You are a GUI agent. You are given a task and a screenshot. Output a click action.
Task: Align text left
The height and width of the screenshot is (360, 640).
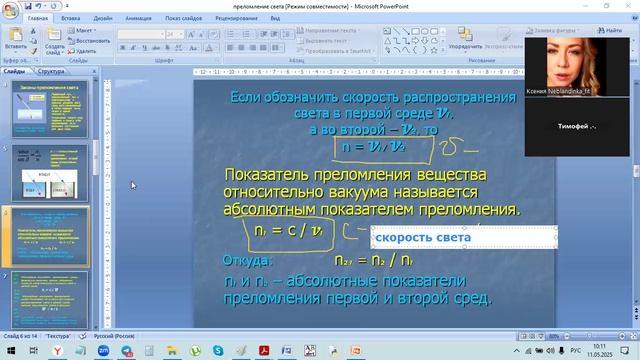pyautogui.click(x=230, y=48)
